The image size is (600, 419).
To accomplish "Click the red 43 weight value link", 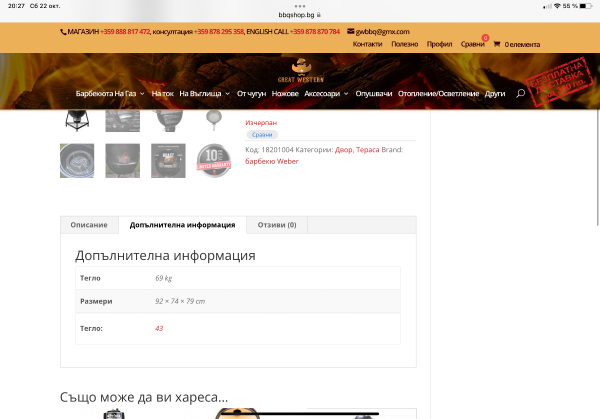I will coord(159,328).
